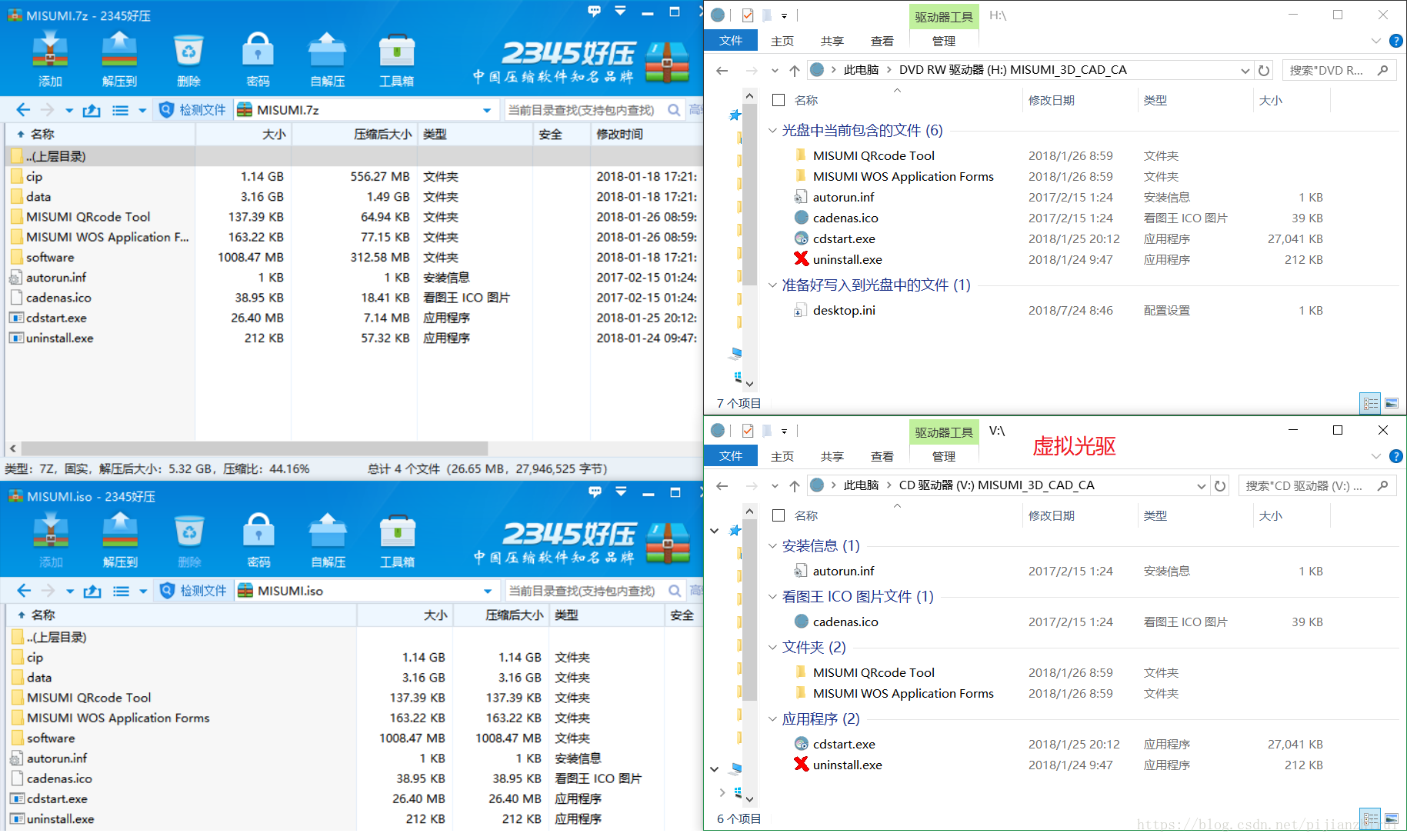The width and height of the screenshot is (1407, 840).
Task: Click refresh icon in H: drive explorer
Action: 1264,70
